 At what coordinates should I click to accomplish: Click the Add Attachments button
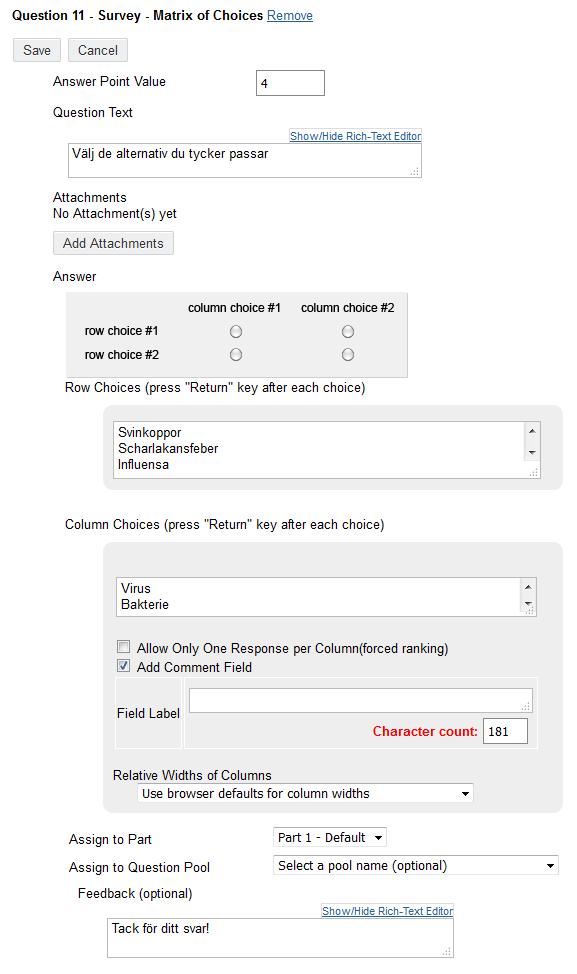tap(113, 243)
